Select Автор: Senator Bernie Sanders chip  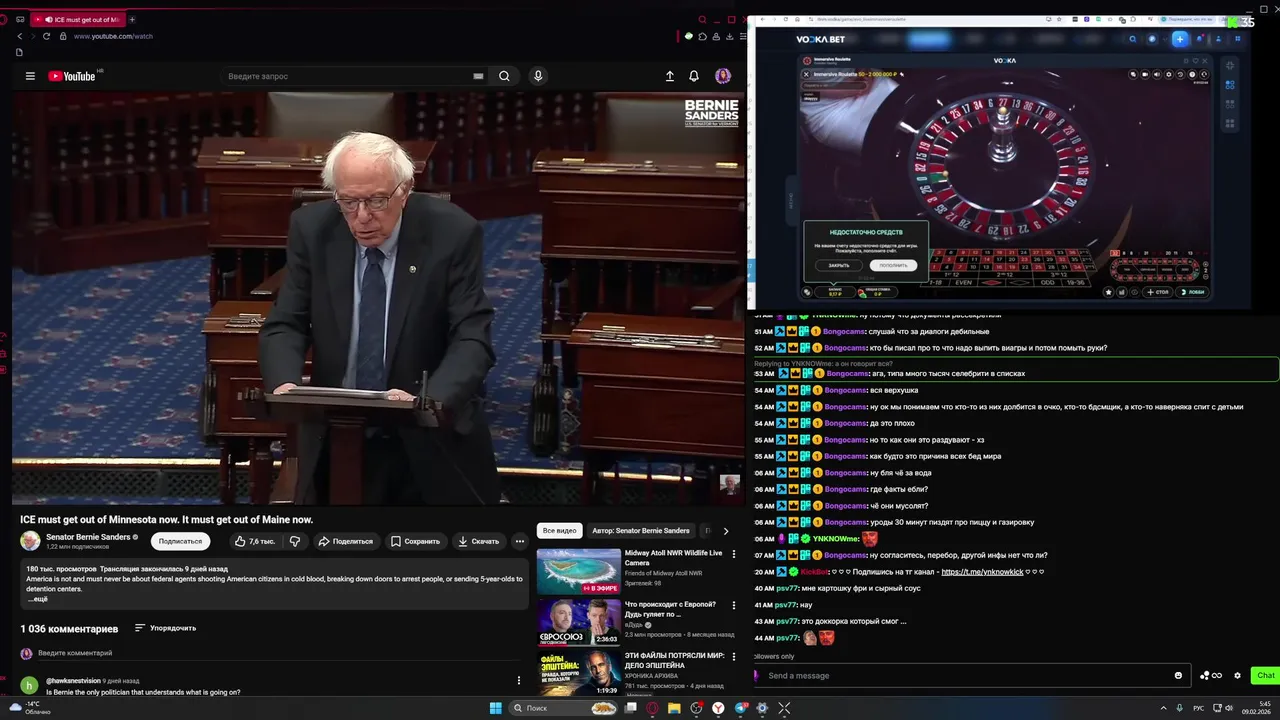(640, 530)
